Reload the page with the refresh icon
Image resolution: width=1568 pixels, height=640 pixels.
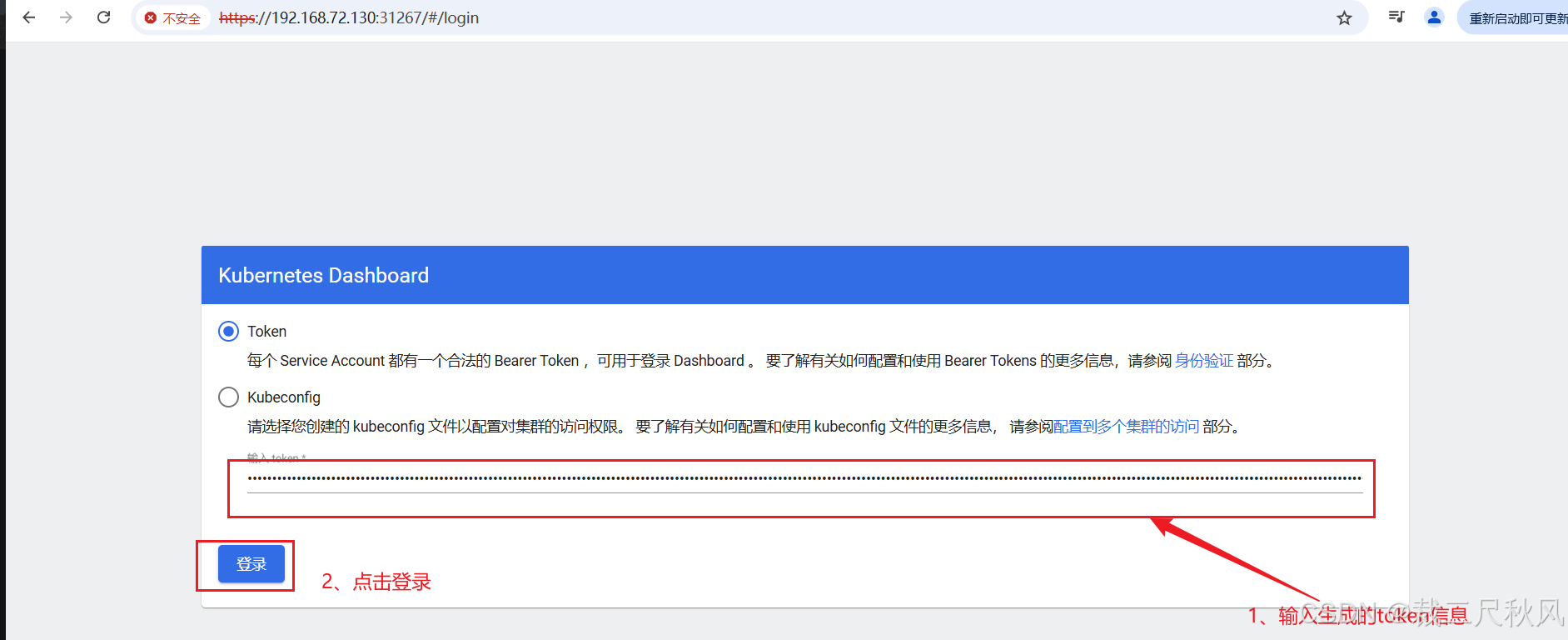tap(104, 17)
